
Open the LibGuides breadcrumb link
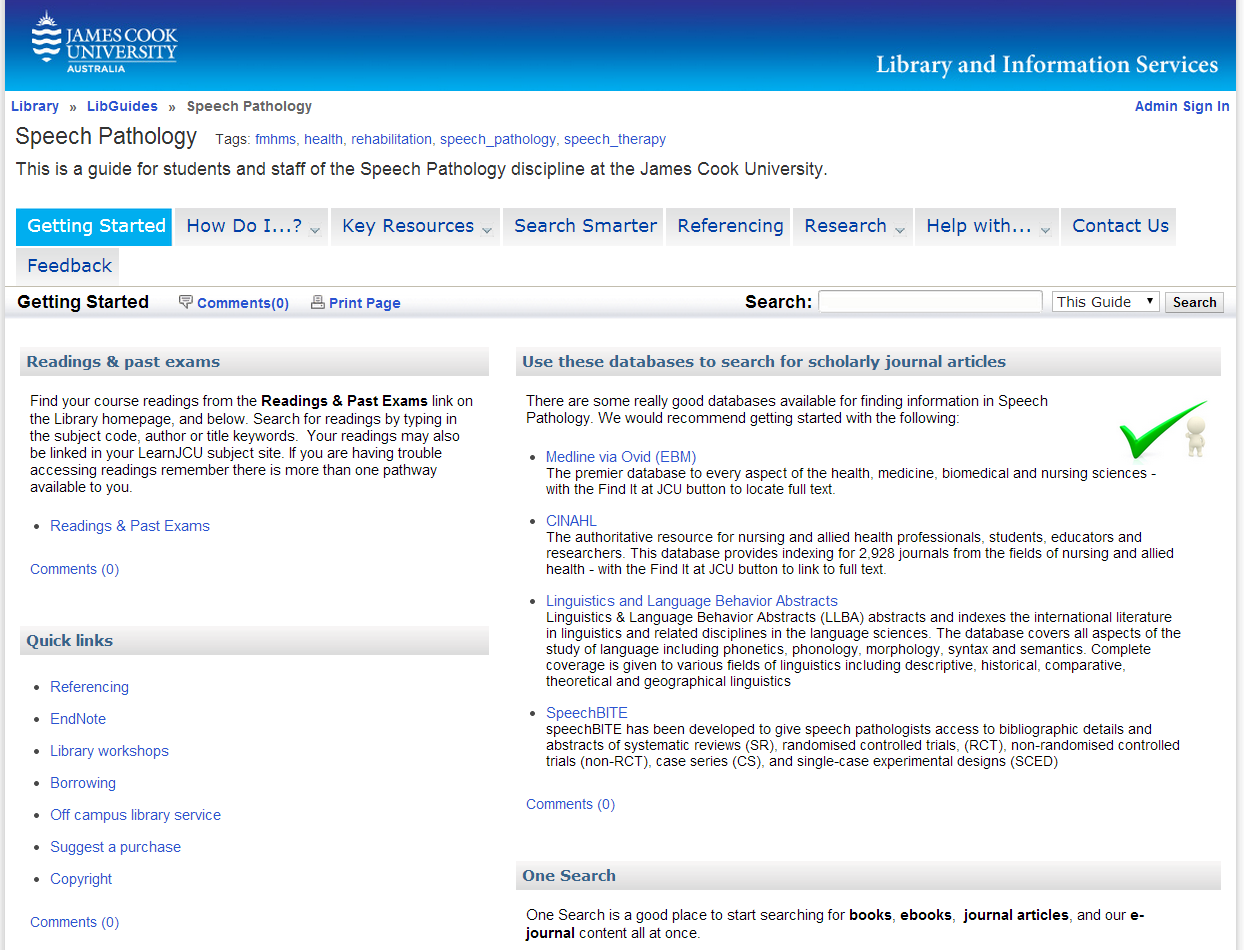(122, 106)
